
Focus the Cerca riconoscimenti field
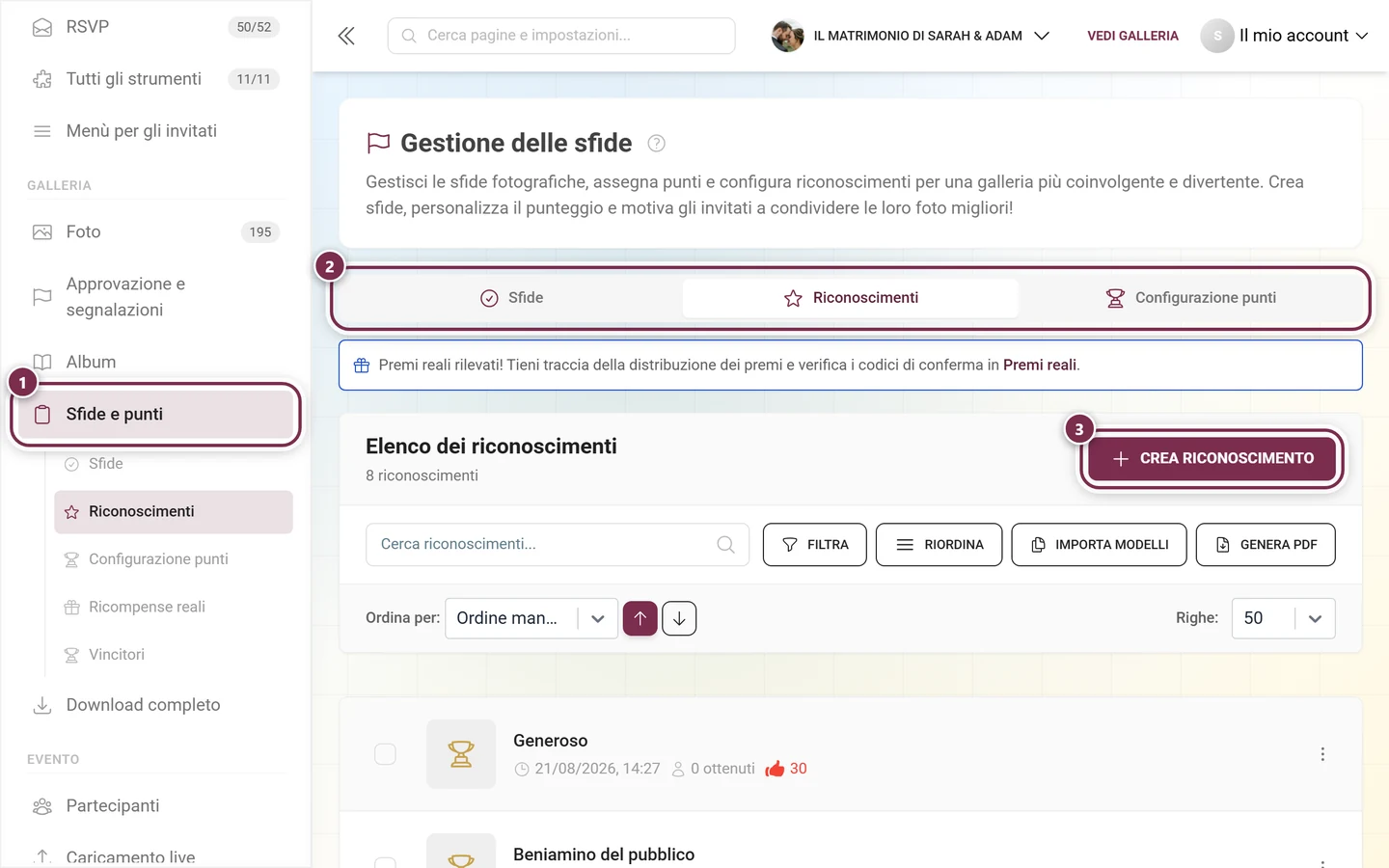click(558, 545)
